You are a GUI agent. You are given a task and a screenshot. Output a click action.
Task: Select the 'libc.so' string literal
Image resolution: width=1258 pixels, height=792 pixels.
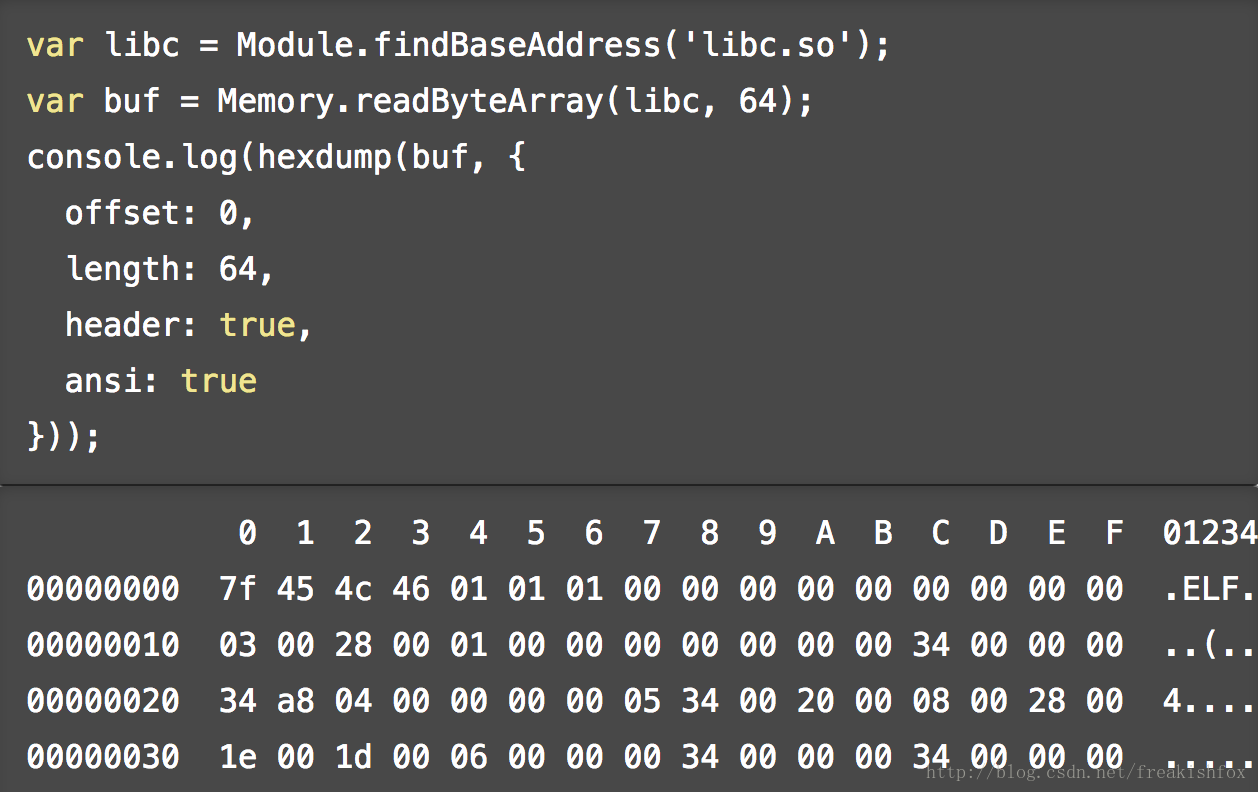[x=769, y=45]
